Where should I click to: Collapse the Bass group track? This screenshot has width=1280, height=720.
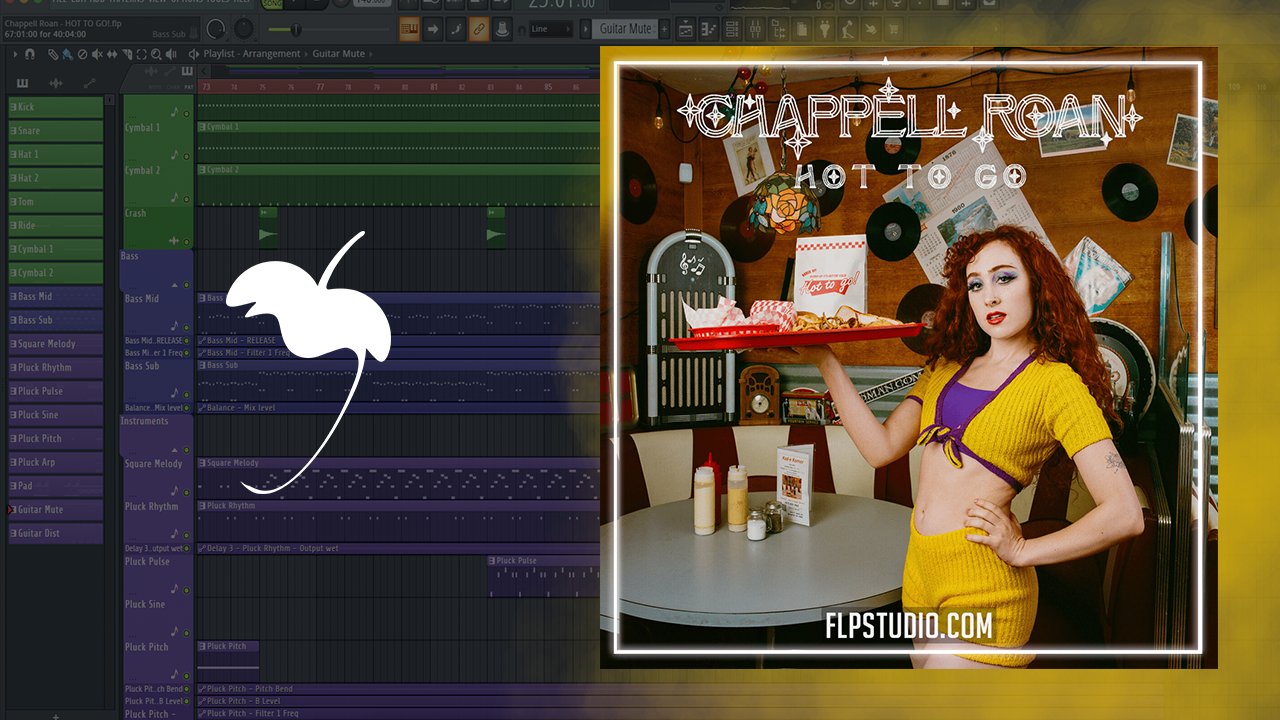174,285
